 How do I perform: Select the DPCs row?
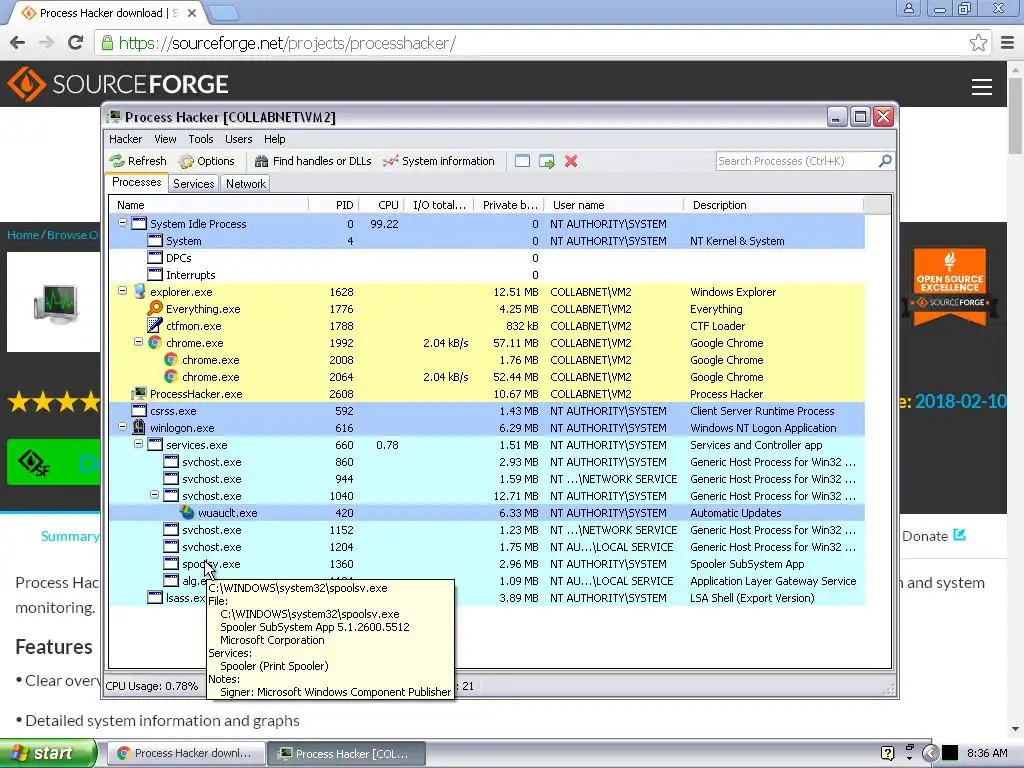[x=487, y=258]
